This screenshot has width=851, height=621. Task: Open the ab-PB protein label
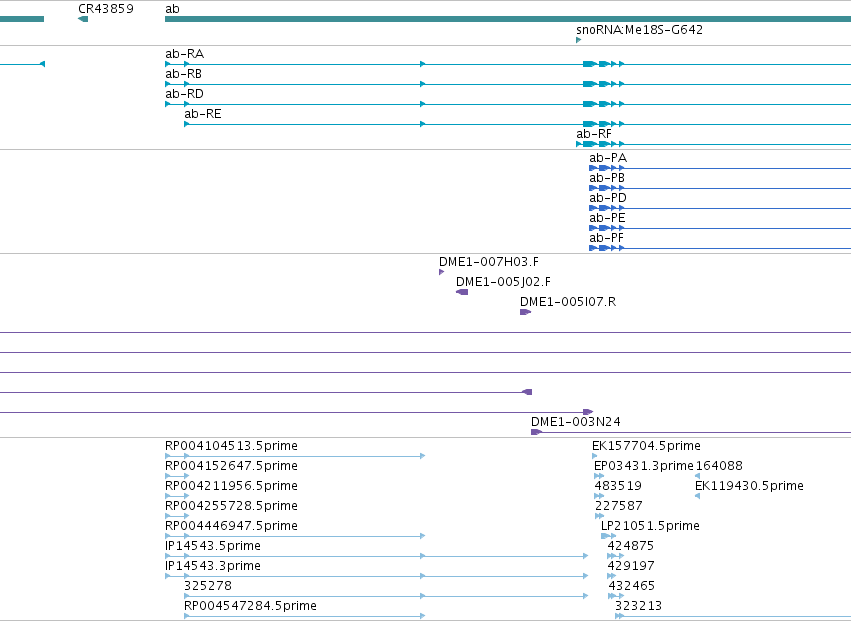tap(607, 178)
